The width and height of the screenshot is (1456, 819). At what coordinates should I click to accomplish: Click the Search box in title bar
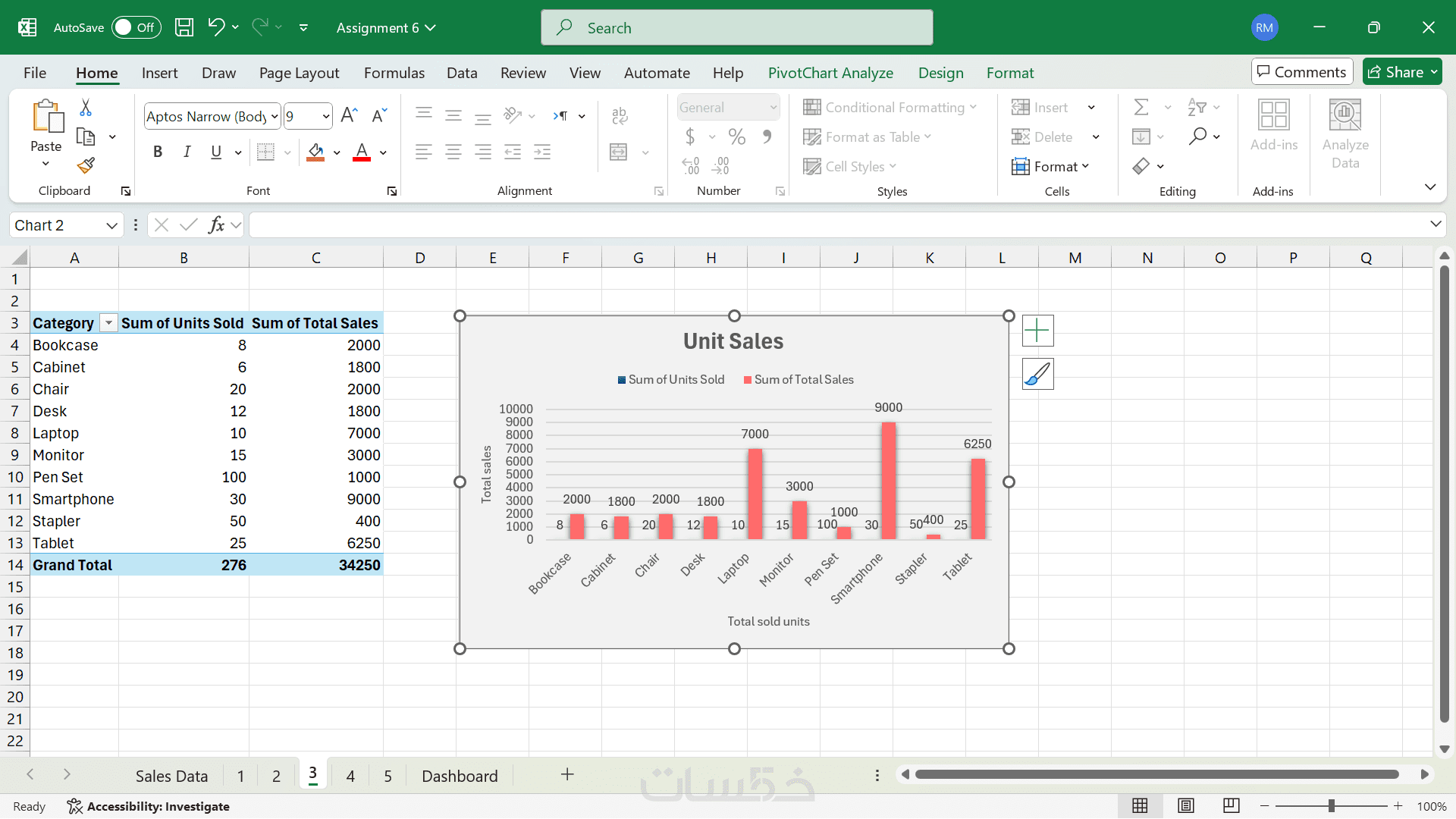(736, 28)
